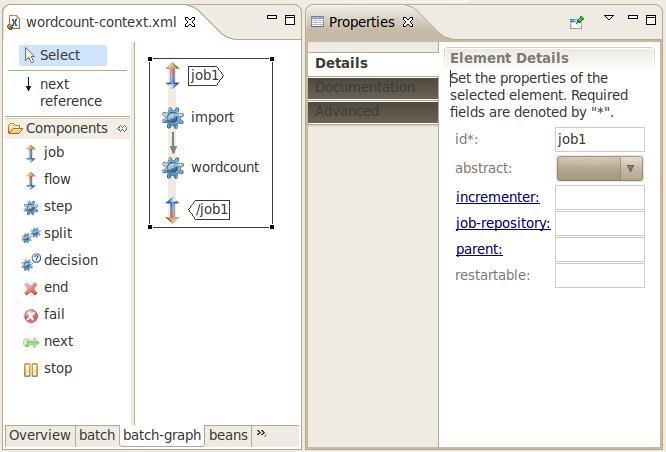Click the id input field
This screenshot has height=452, width=666.
(x=599, y=140)
